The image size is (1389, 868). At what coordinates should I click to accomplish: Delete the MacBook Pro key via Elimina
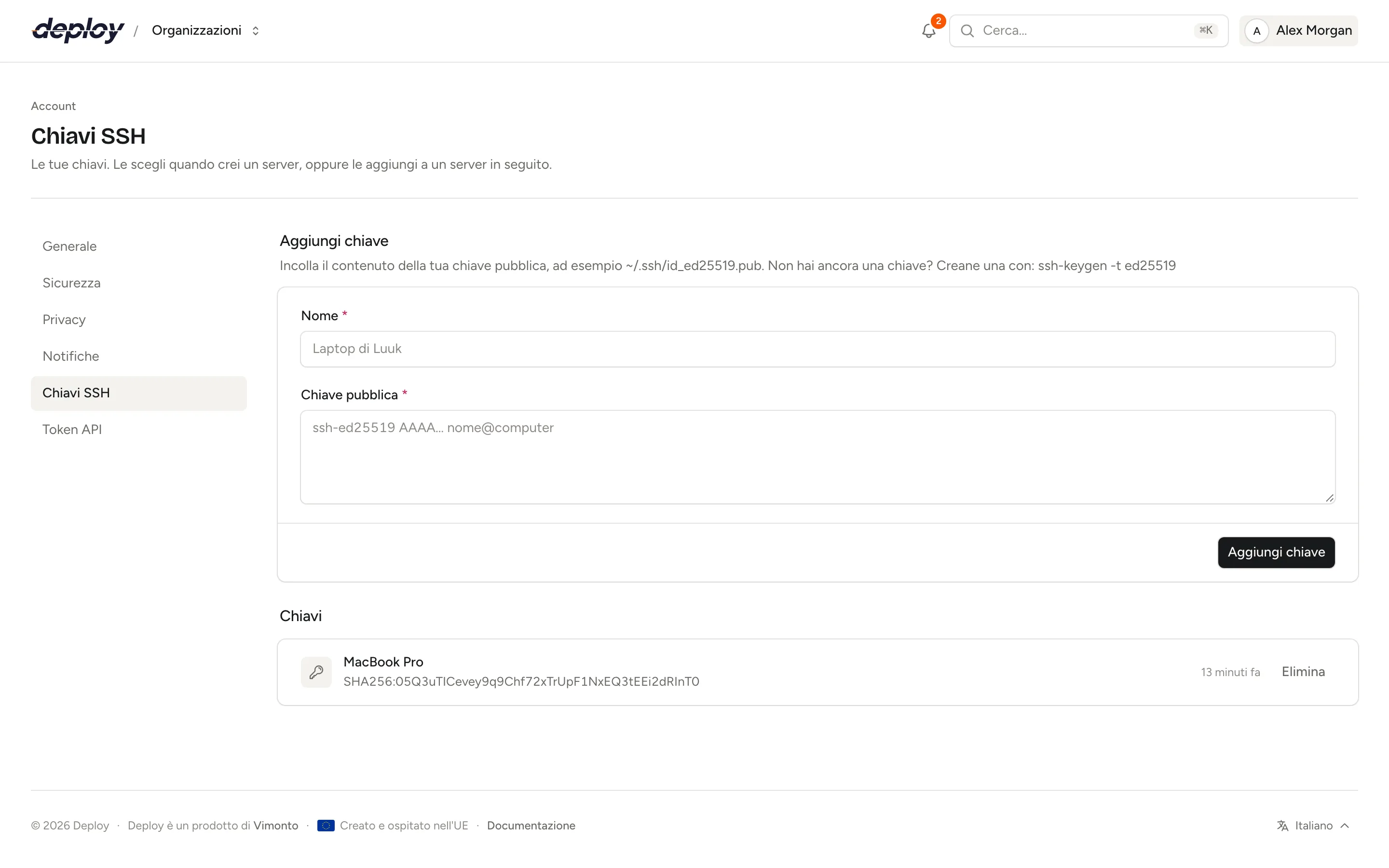pyautogui.click(x=1303, y=672)
